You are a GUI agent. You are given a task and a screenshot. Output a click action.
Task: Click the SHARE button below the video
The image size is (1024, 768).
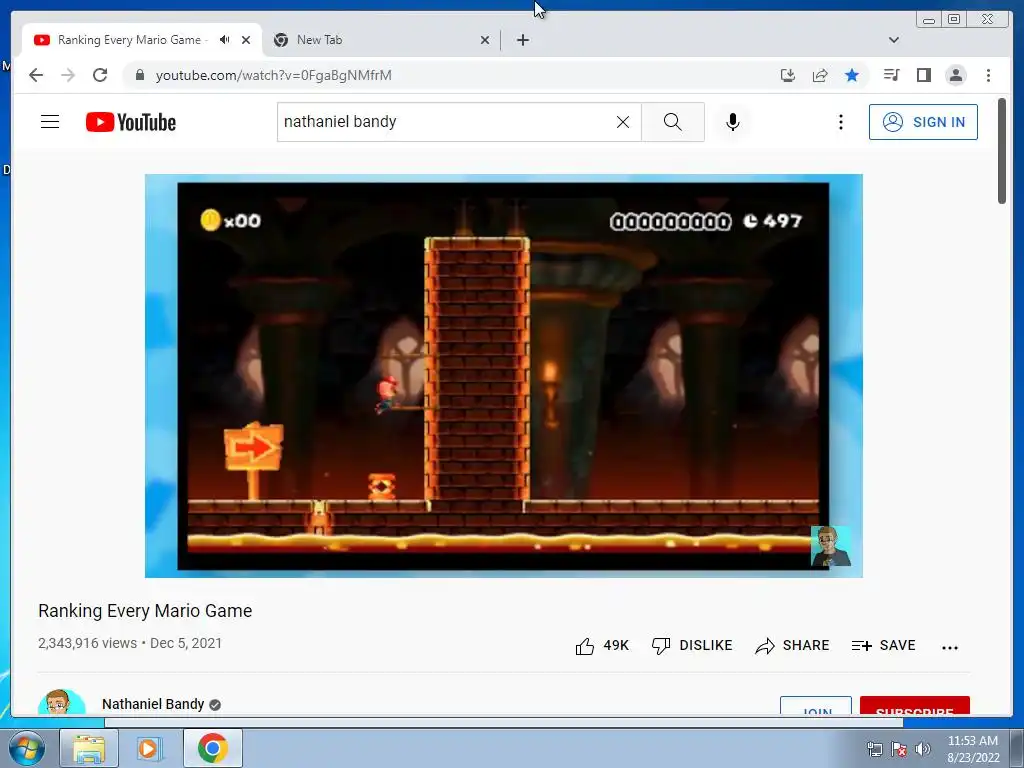point(792,646)
